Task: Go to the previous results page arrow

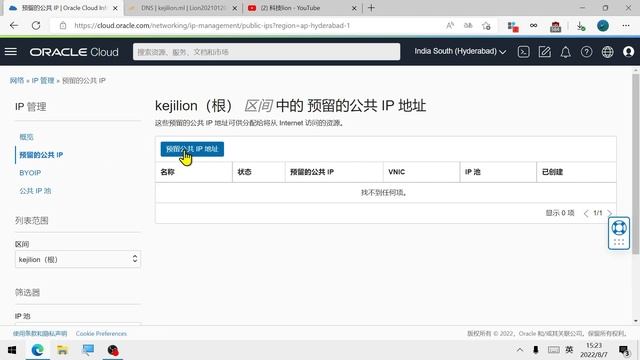Action: click(586, 213)
